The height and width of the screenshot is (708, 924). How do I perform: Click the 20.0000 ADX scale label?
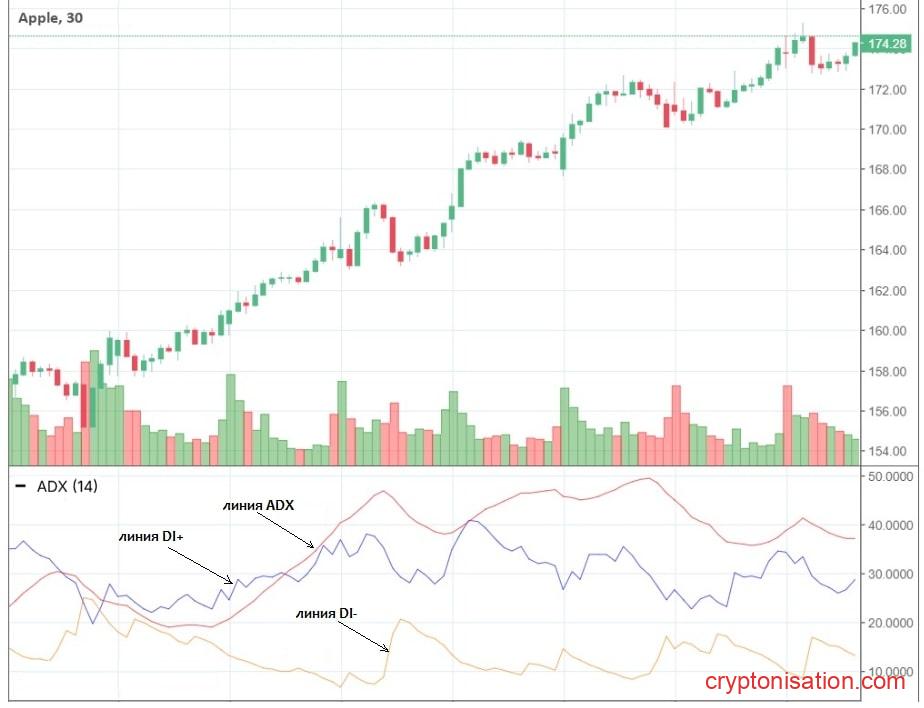coord(890,623)
